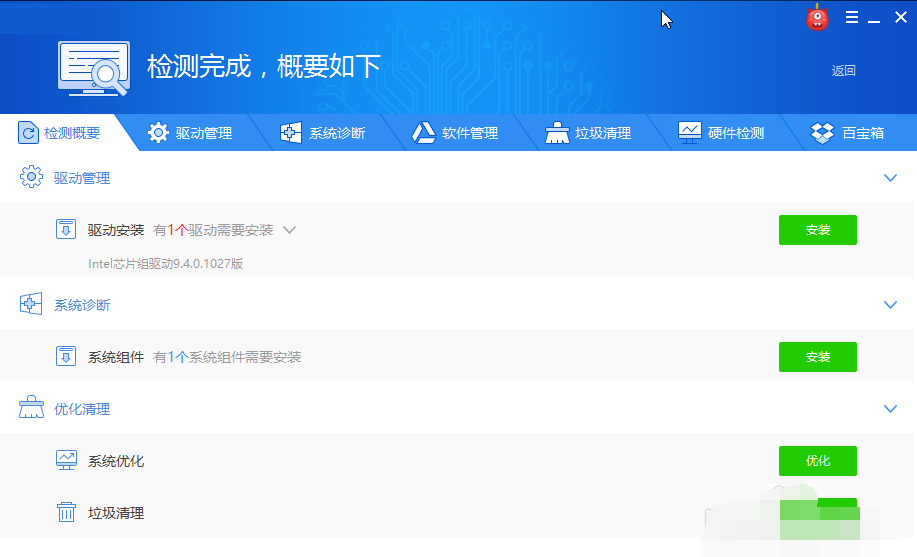The width and height of the screenshot is (917, 557).
Task: Expand the dropdown arrow after 有1个驱动需要安装
Action: click(290, 230)
